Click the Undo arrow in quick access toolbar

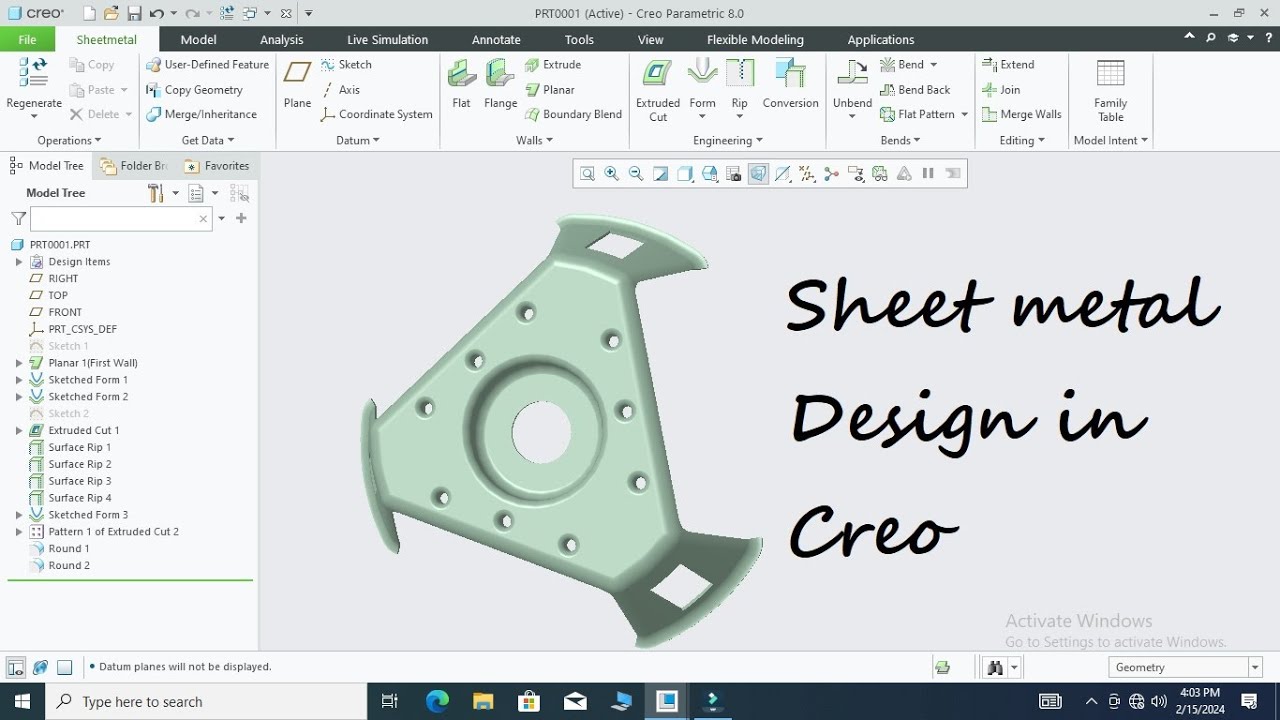tap(156, 13)
